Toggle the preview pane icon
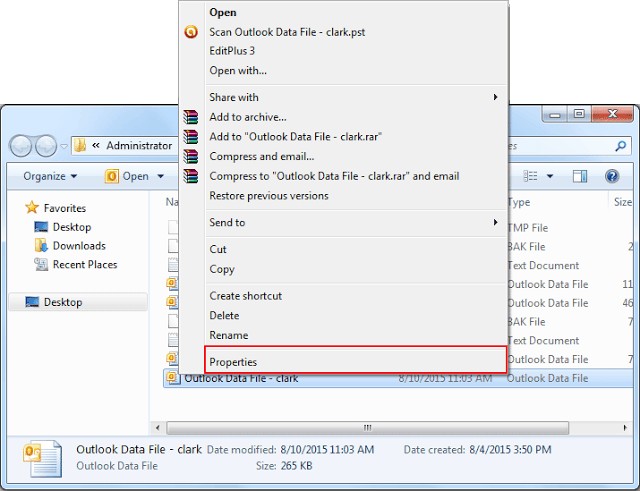This screenshot has width=640, height=491. click(580, 176)
